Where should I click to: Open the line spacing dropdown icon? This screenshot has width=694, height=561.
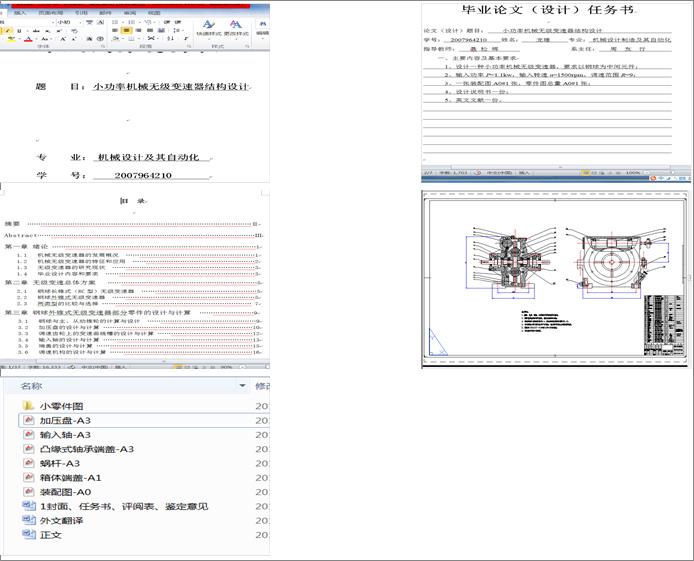(177, 31)
